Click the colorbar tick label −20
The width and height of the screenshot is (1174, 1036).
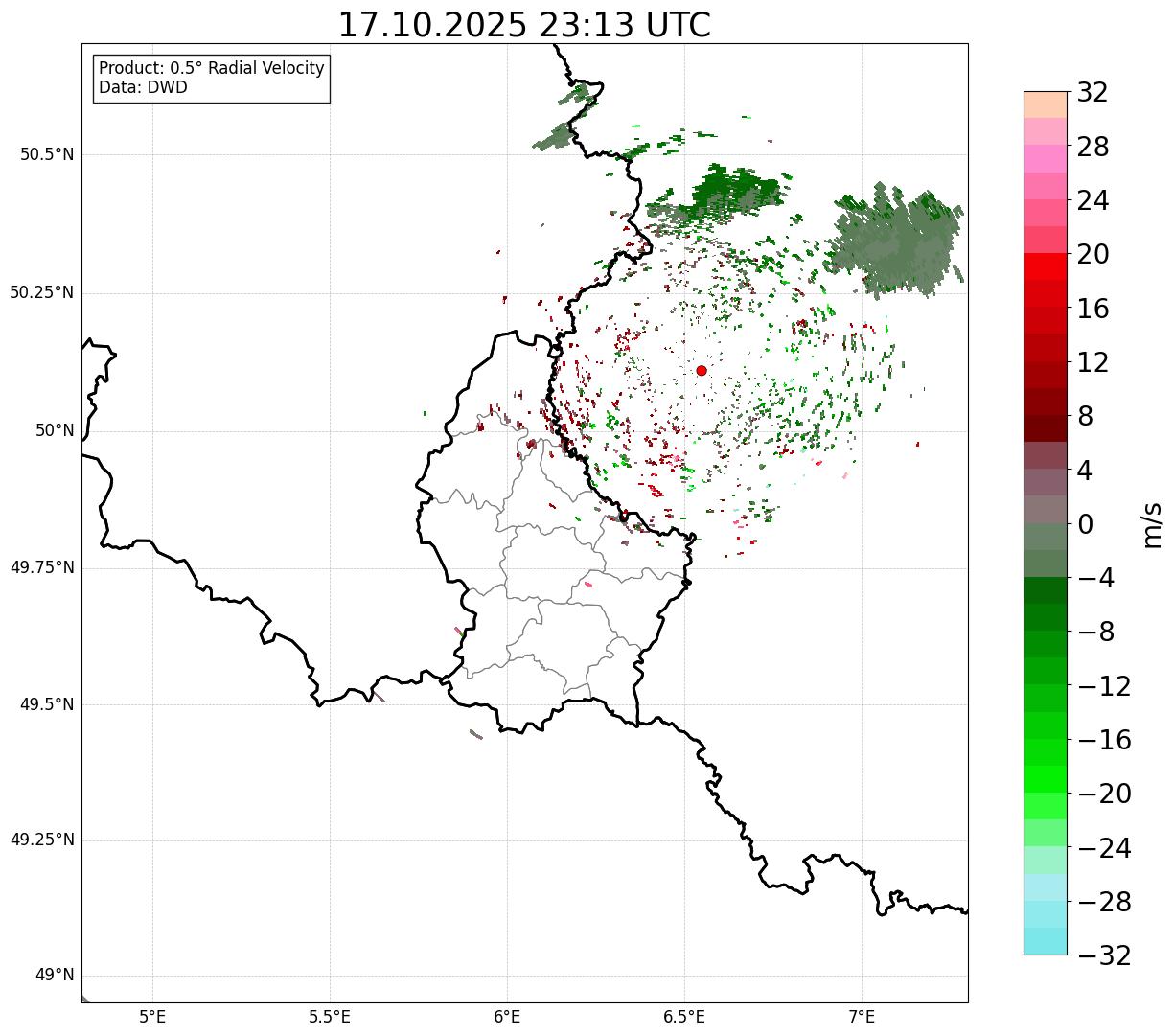[1104, 794]
